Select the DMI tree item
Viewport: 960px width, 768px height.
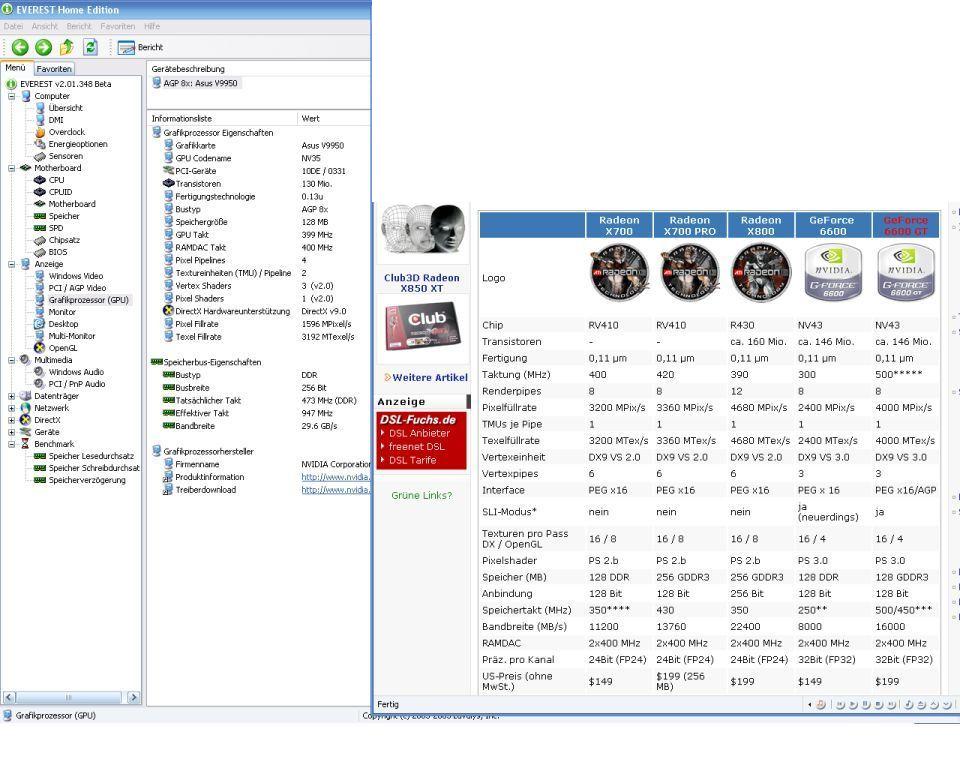56,120
